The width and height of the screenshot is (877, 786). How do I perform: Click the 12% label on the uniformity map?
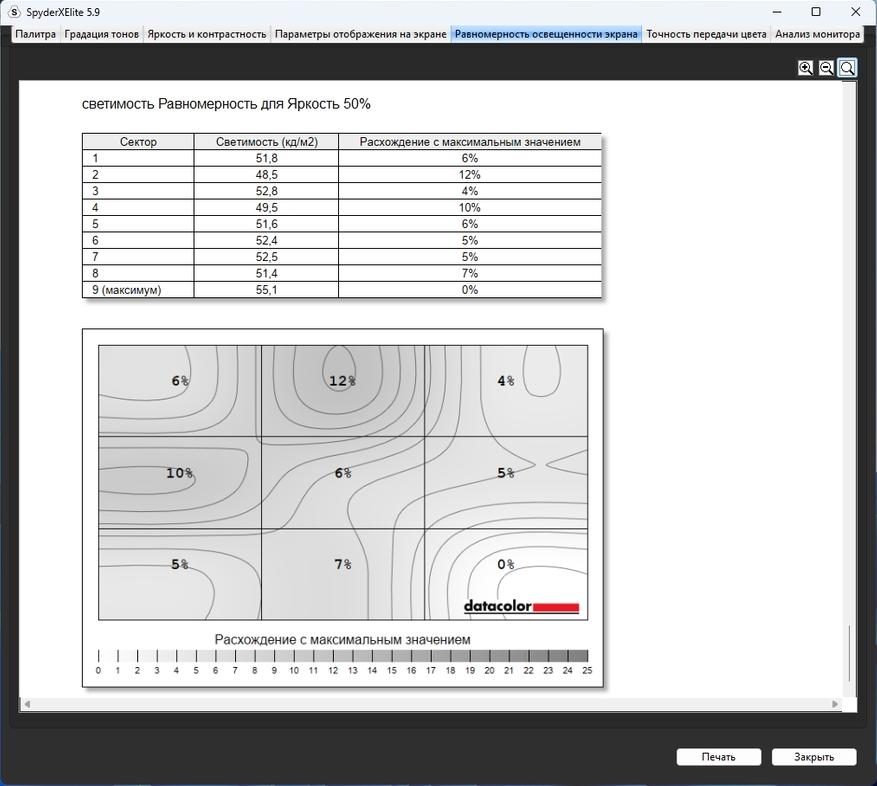pyautogui.click(x=342, y=381)
